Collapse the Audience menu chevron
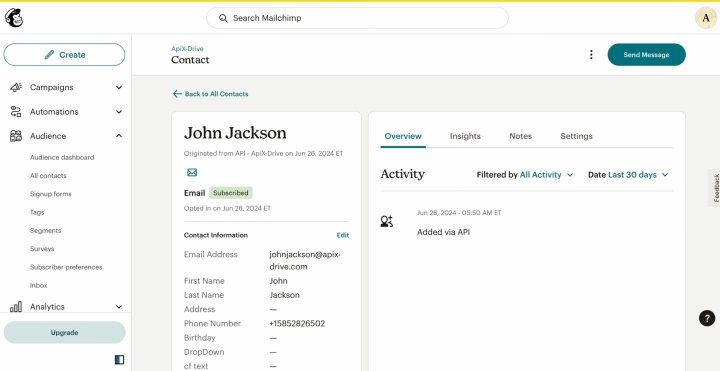The image size is (720, 371). pyautogui.click(x=119, y=136)
